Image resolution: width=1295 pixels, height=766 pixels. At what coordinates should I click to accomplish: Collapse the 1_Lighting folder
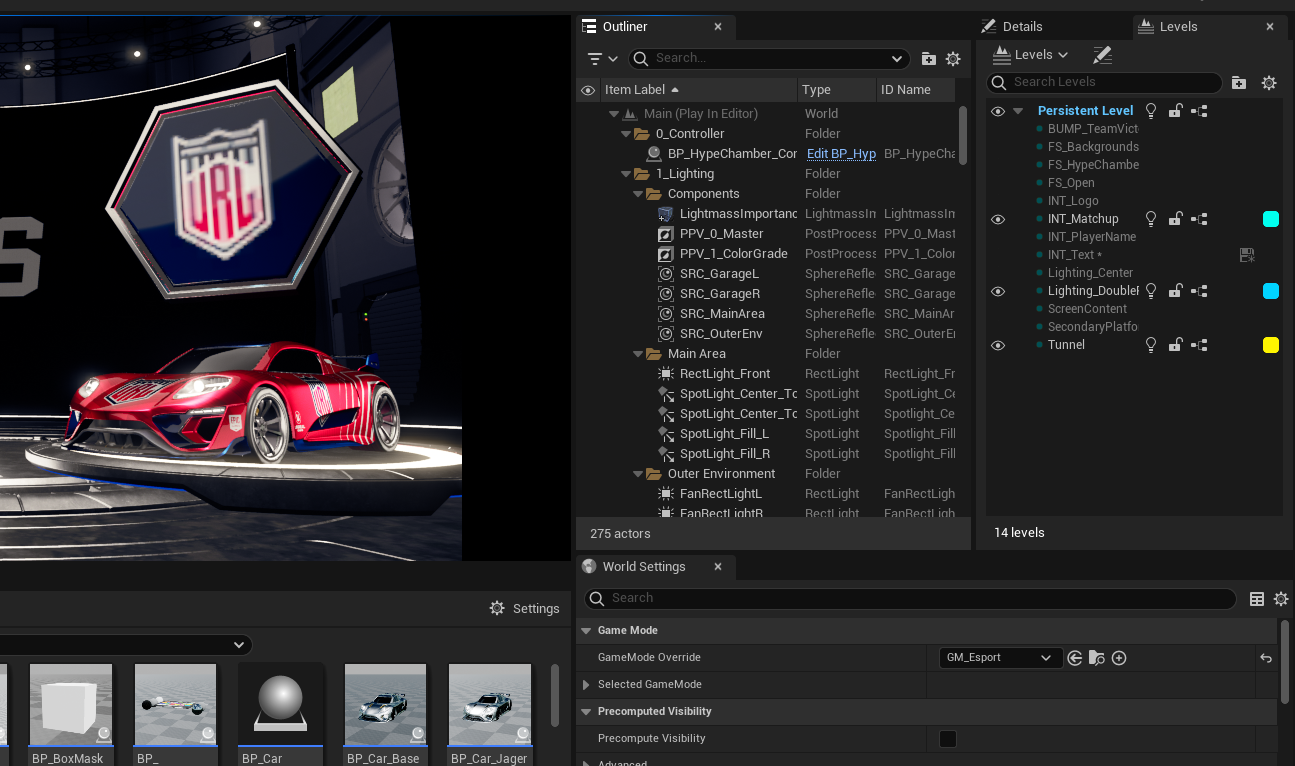point(626,174)
